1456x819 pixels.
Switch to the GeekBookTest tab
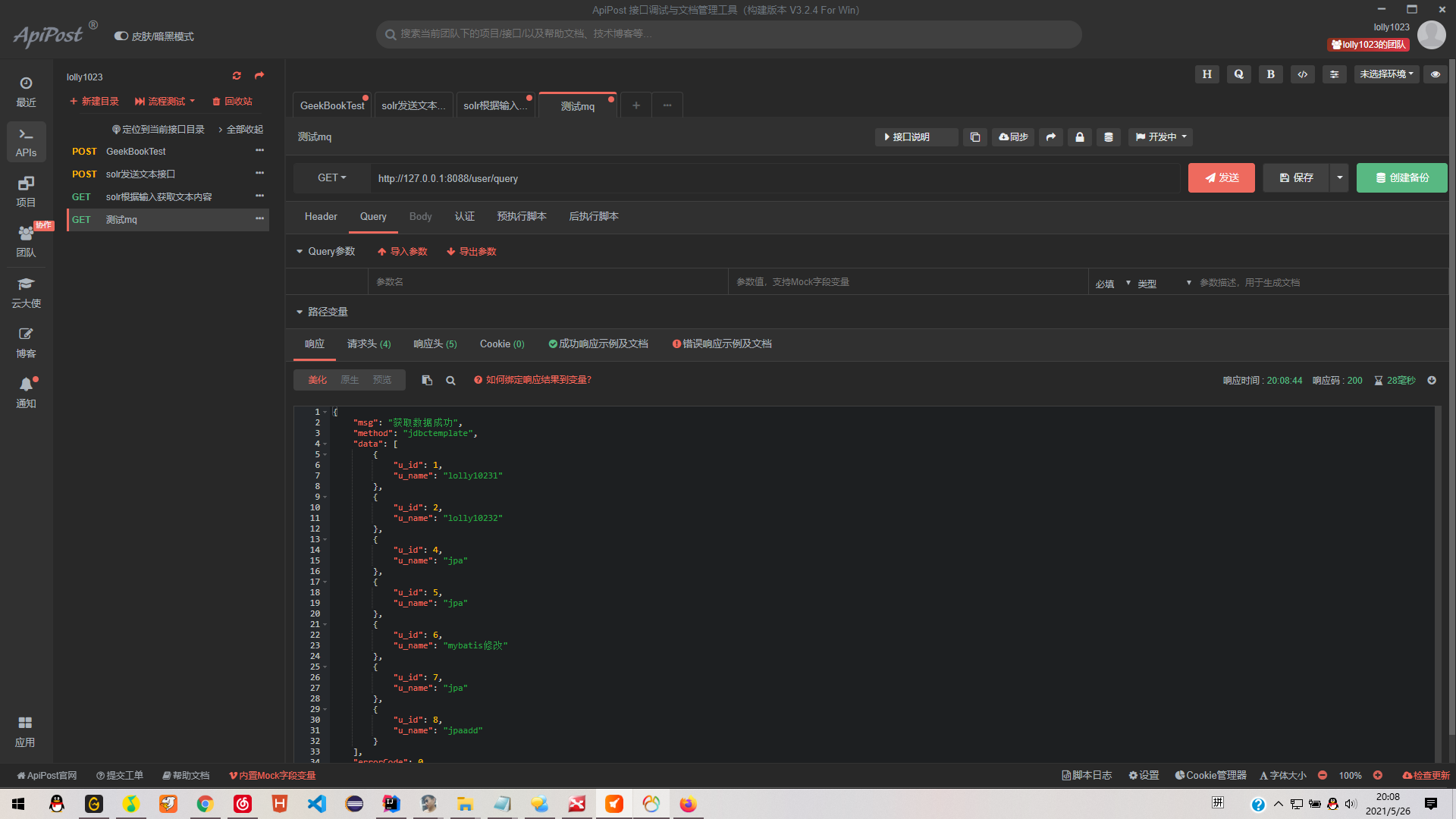(x=332, y=105)
